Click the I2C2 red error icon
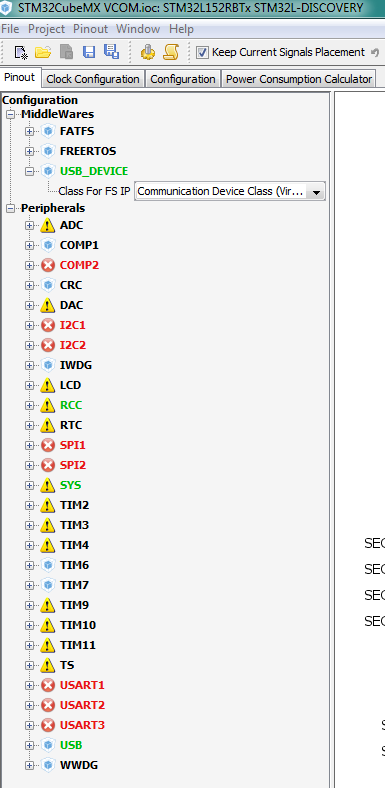The height and width of the screenshot is (788, 390). 48,345
